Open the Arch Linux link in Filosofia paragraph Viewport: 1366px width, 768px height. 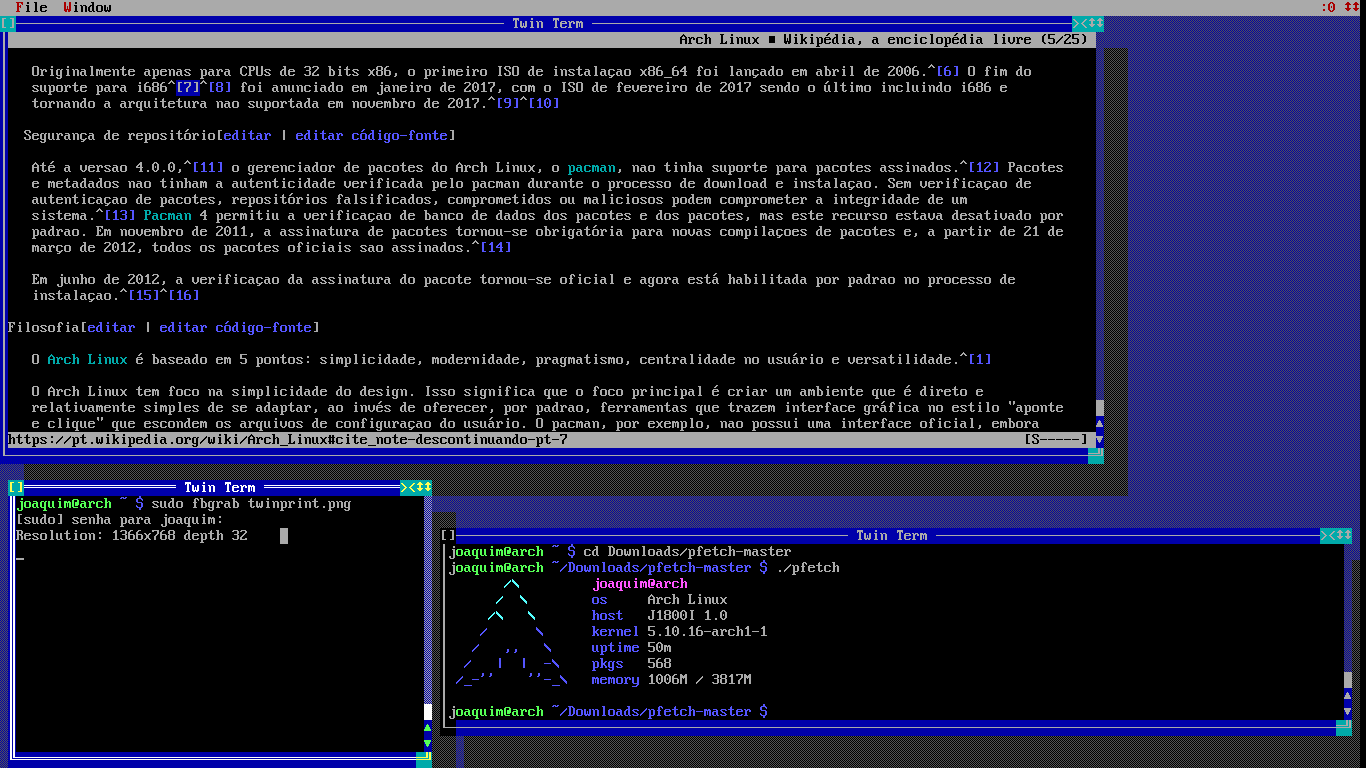click(x=88, y=359)
